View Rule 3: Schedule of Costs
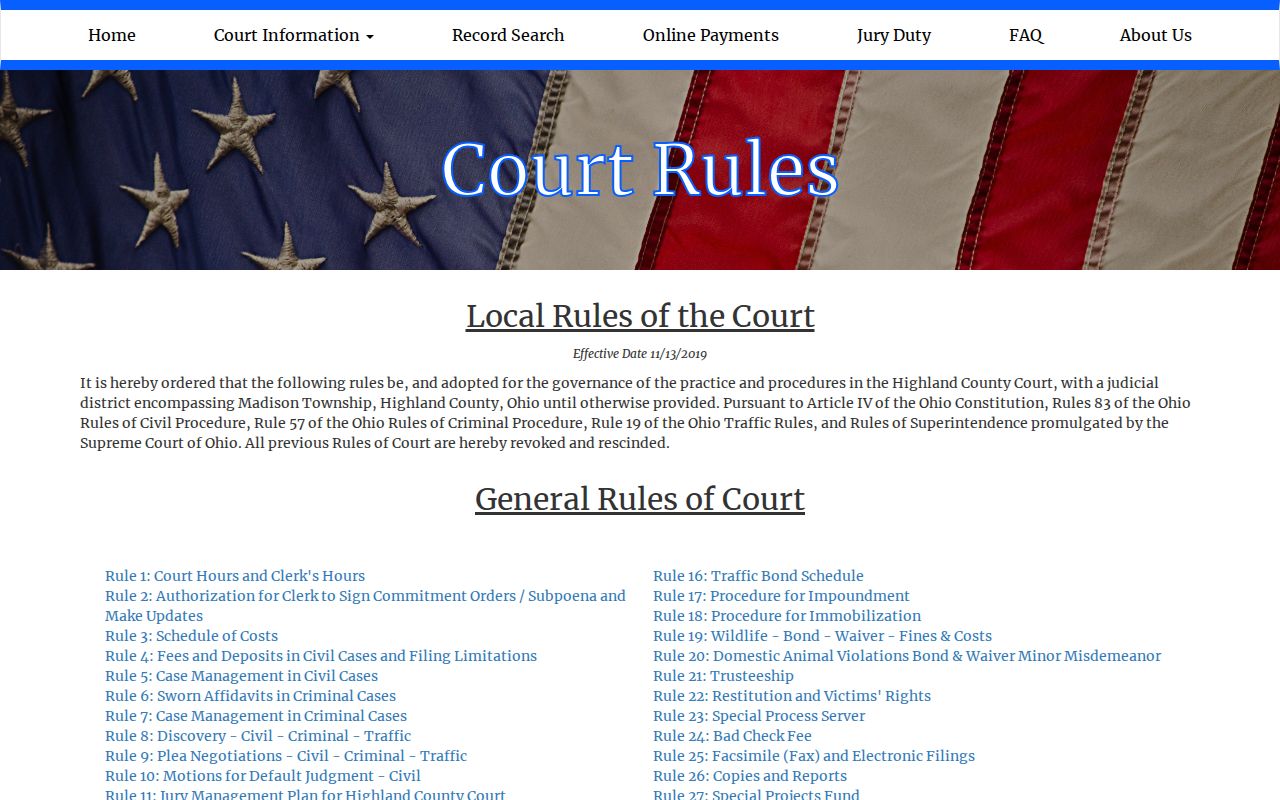The image size is (1280, 800). tap(192, 636)
